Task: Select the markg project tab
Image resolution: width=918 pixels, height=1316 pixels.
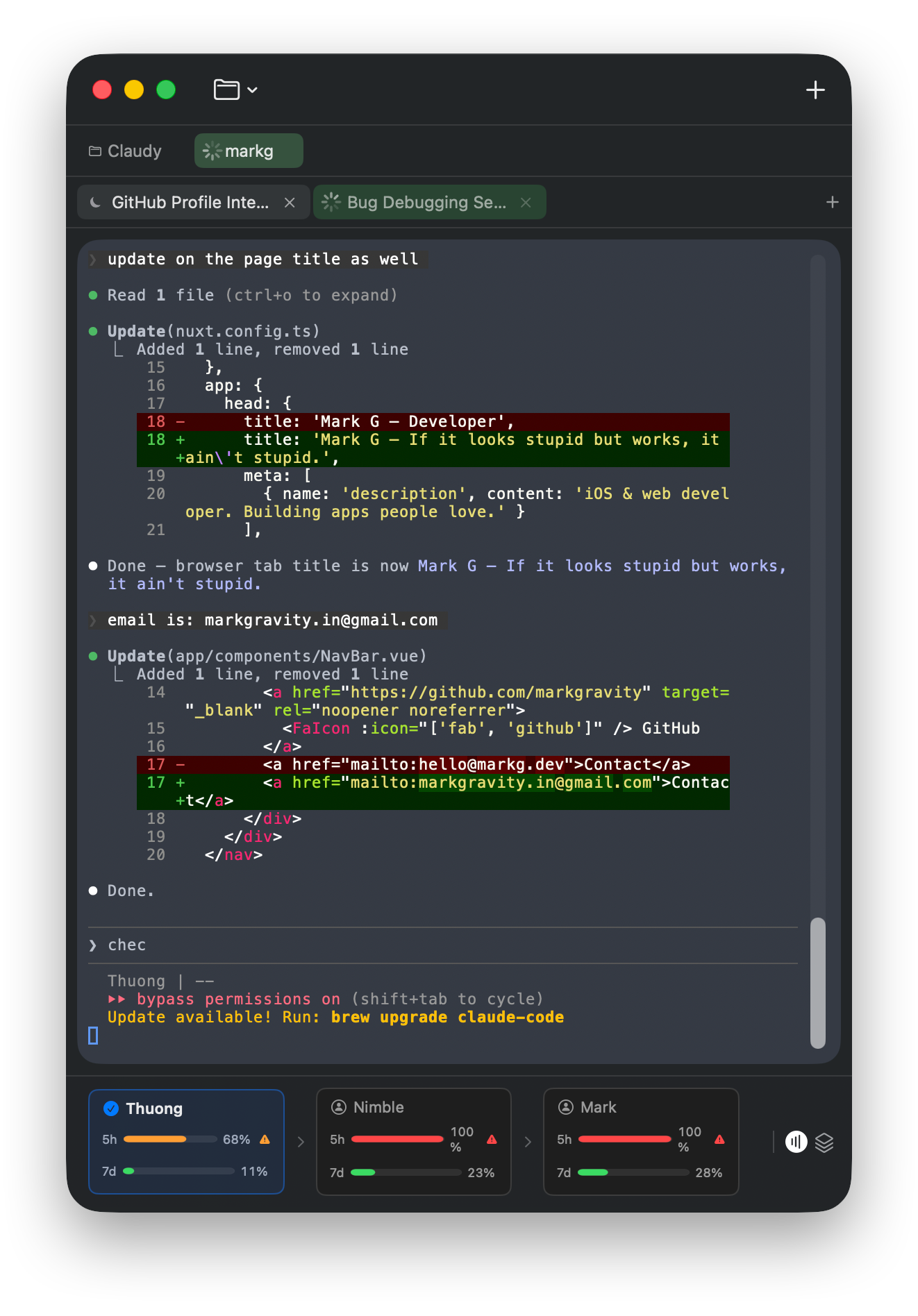Action: coord(249,151)
